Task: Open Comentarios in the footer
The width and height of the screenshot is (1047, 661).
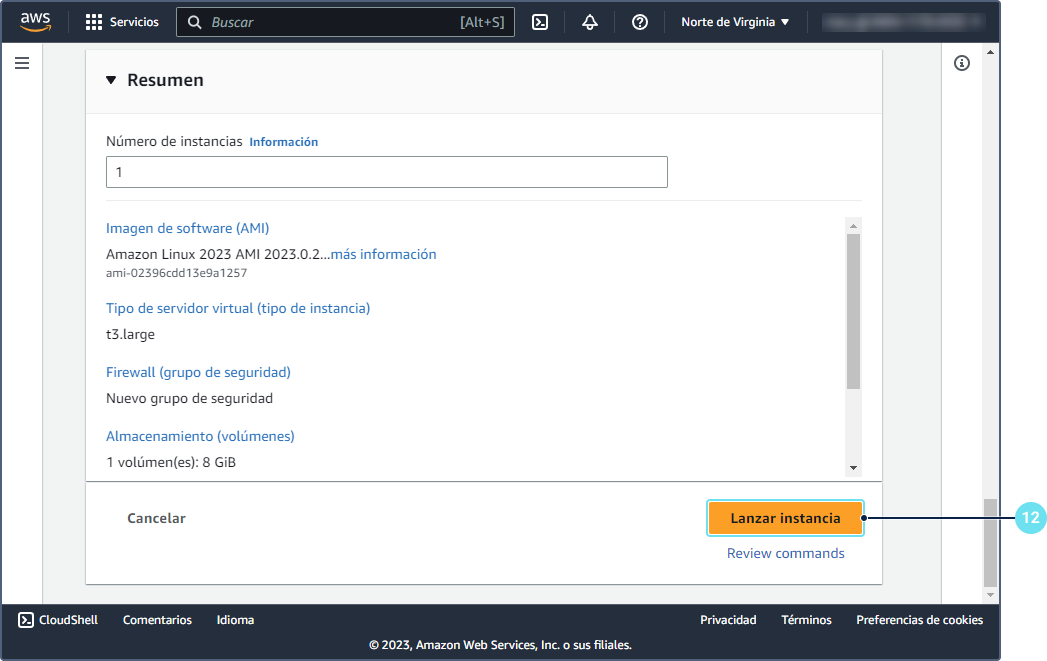Action: (157, 620)
